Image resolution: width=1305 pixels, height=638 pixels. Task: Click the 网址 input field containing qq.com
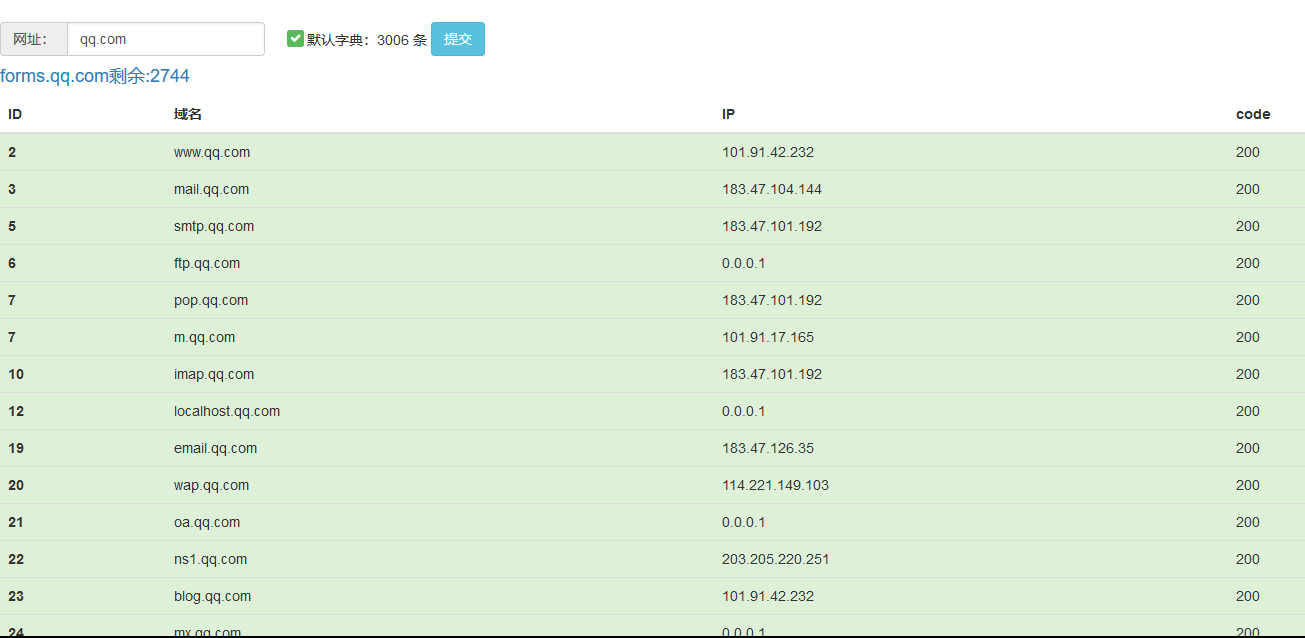point(165,40)
